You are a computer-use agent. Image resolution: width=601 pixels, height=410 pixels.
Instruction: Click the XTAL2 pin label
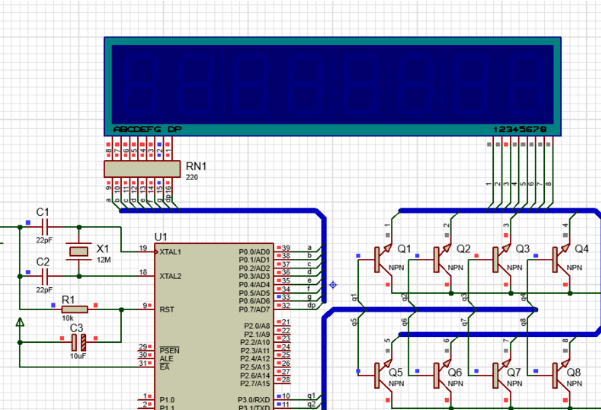coord(170,276)
